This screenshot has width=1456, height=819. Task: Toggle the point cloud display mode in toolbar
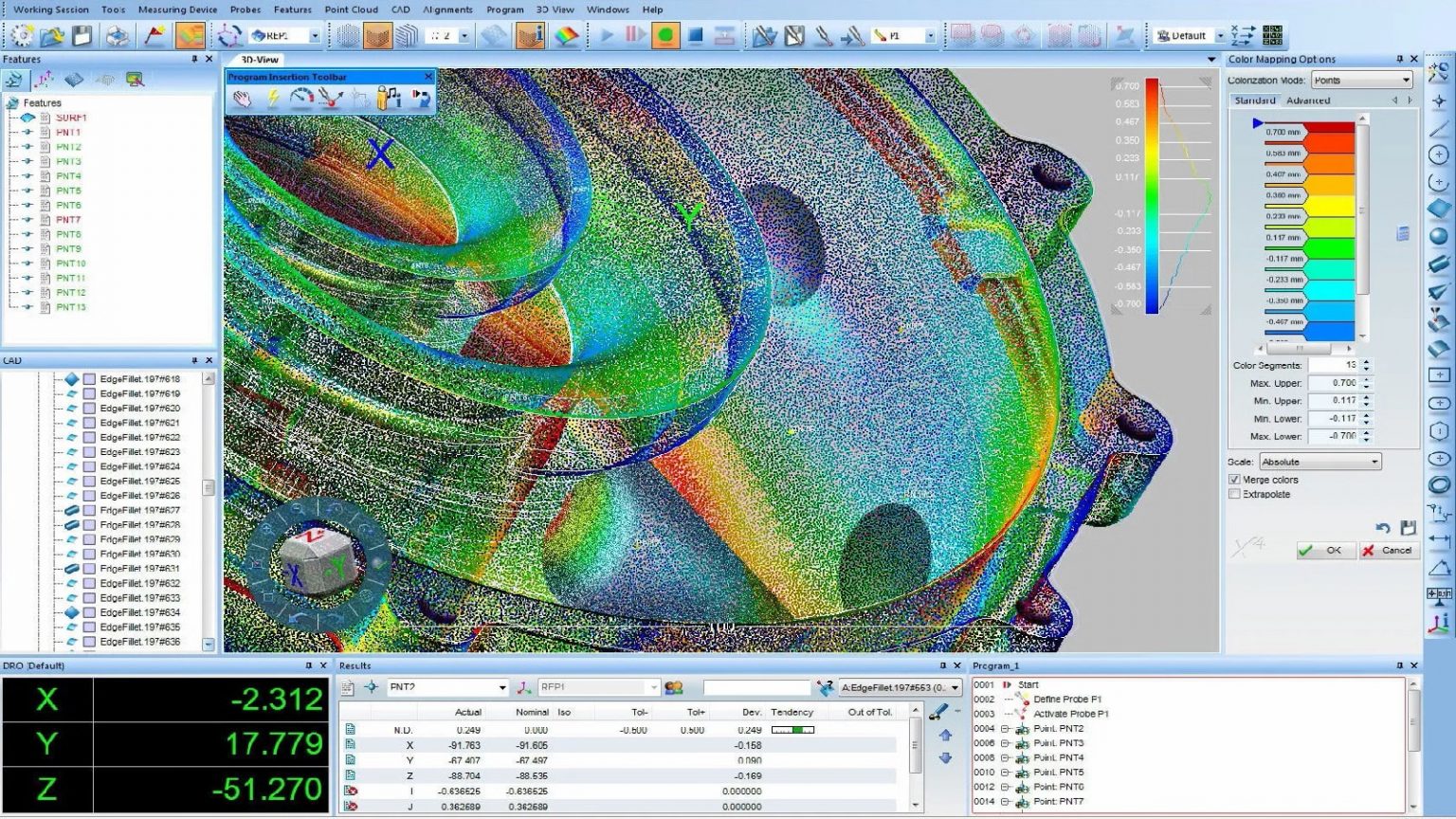coord(377,35)
